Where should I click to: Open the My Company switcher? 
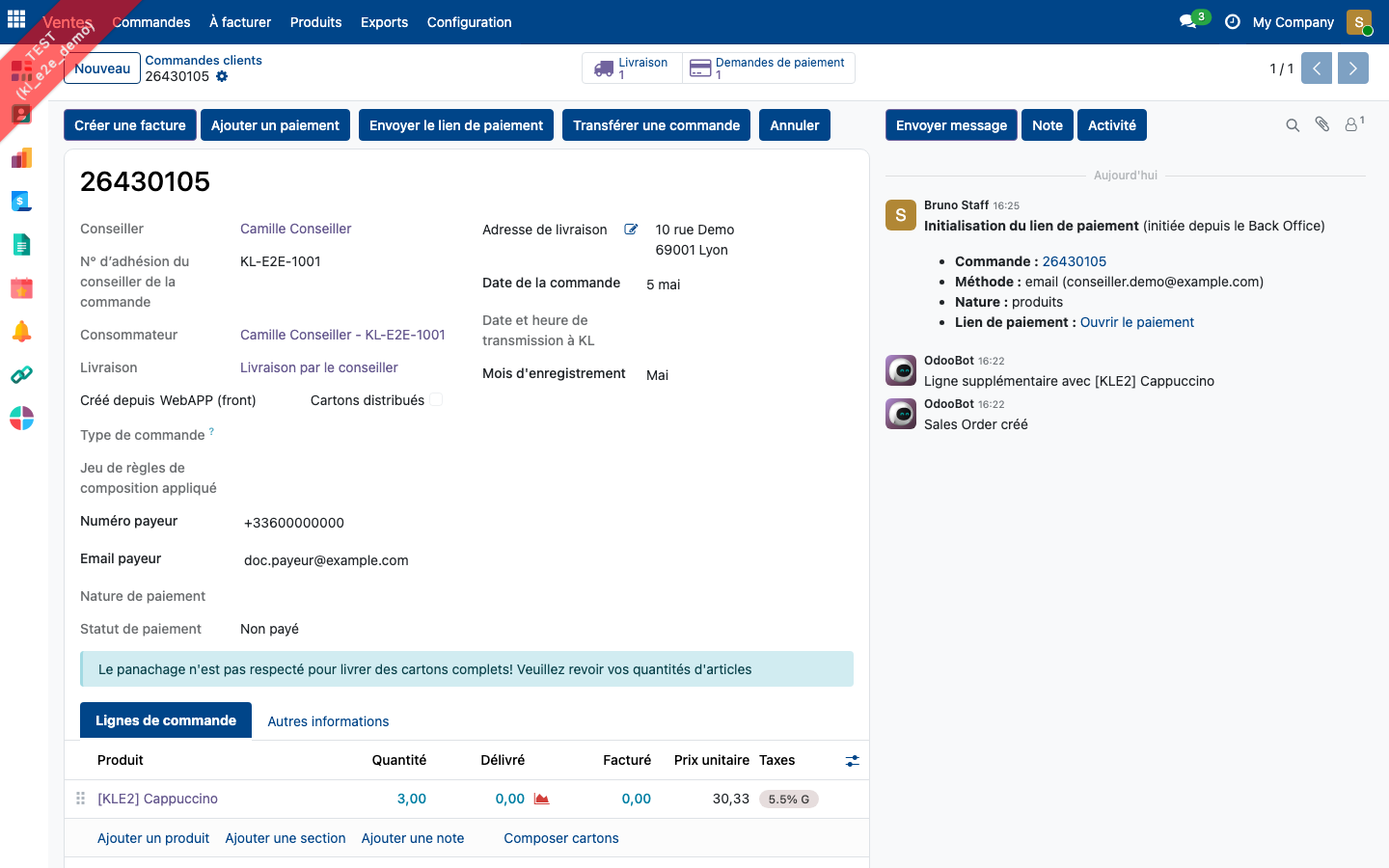pyautogui.click(x=1294, y=22)
